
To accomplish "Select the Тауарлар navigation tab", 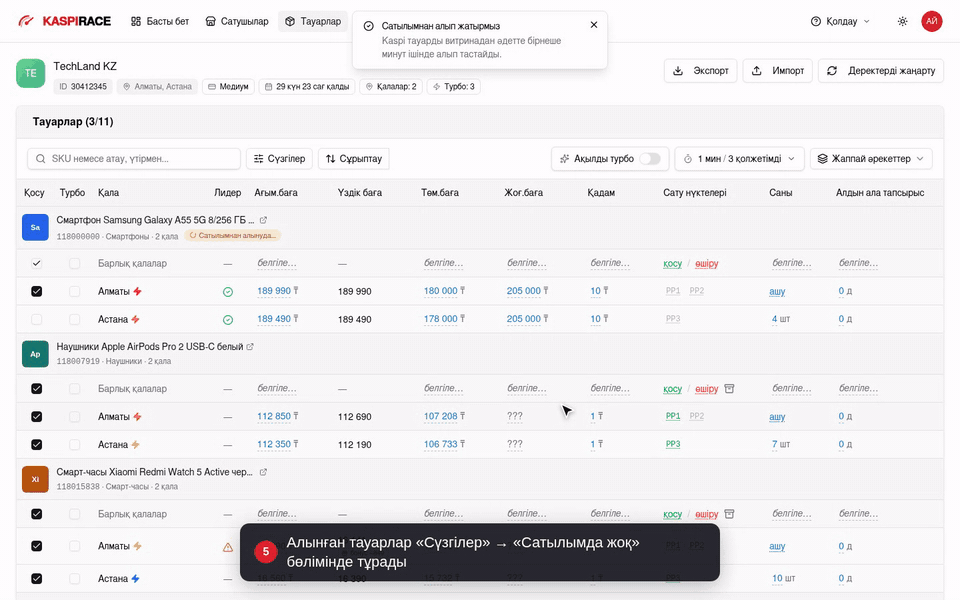I will [x=313, y=21].
